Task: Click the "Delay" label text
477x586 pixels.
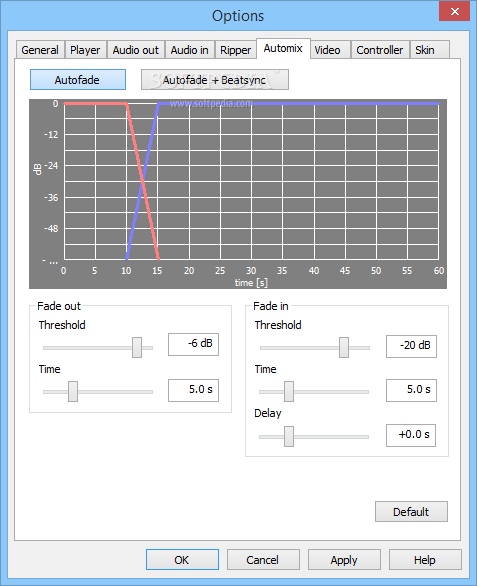Action: (268, 413)
